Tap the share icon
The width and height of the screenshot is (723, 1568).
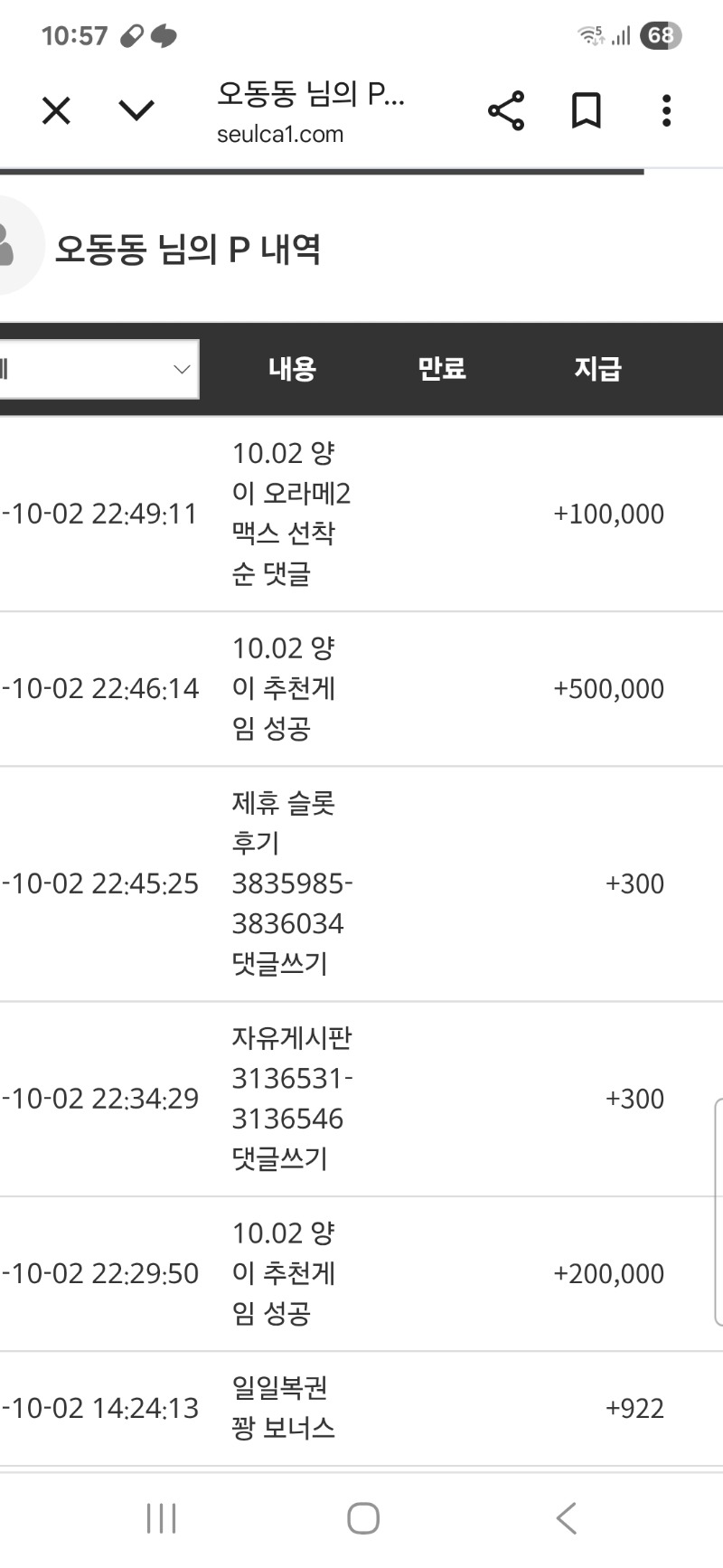tap(506, 111)
